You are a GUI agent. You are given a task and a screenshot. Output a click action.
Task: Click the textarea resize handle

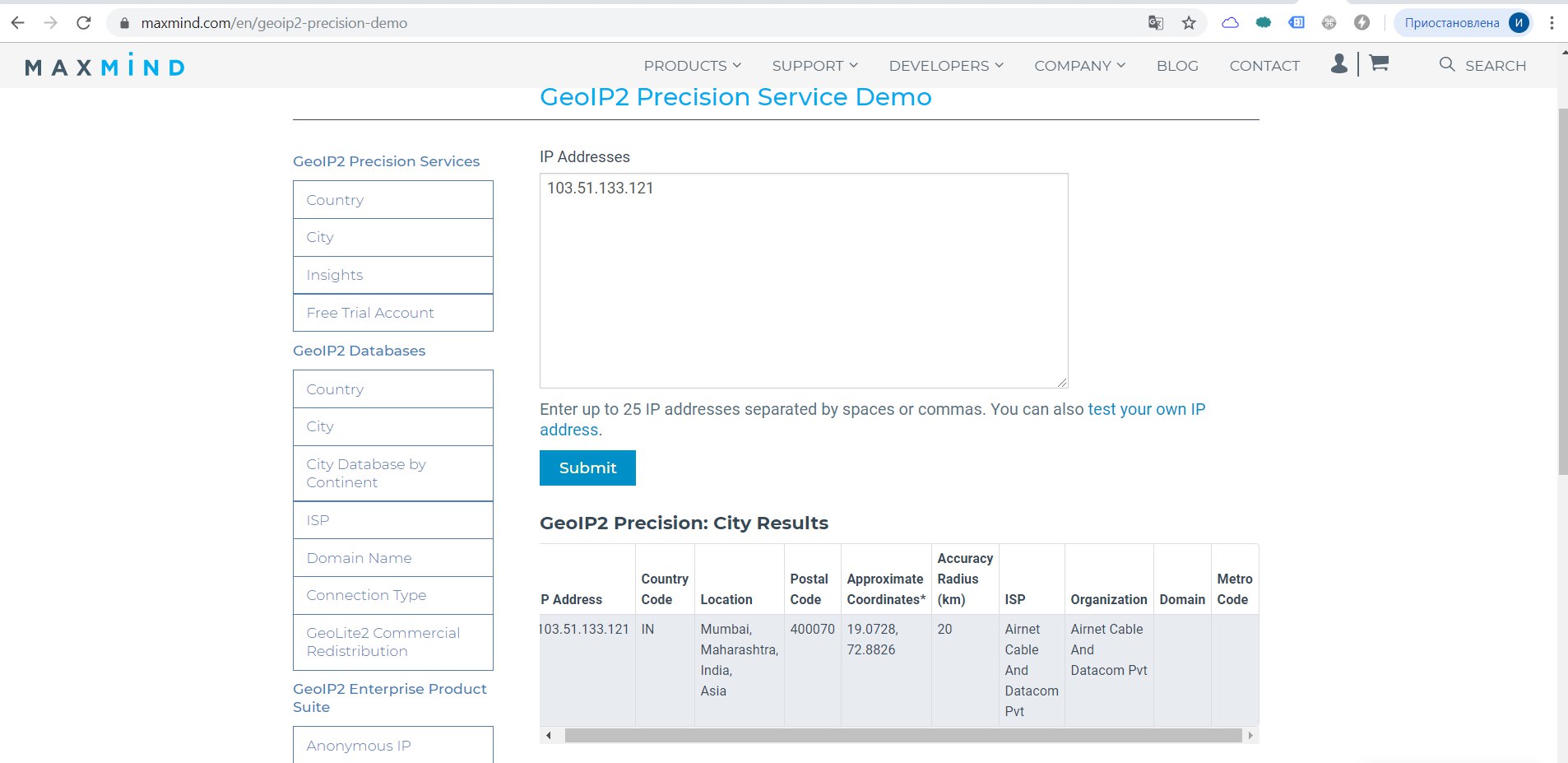(1062, 382)
